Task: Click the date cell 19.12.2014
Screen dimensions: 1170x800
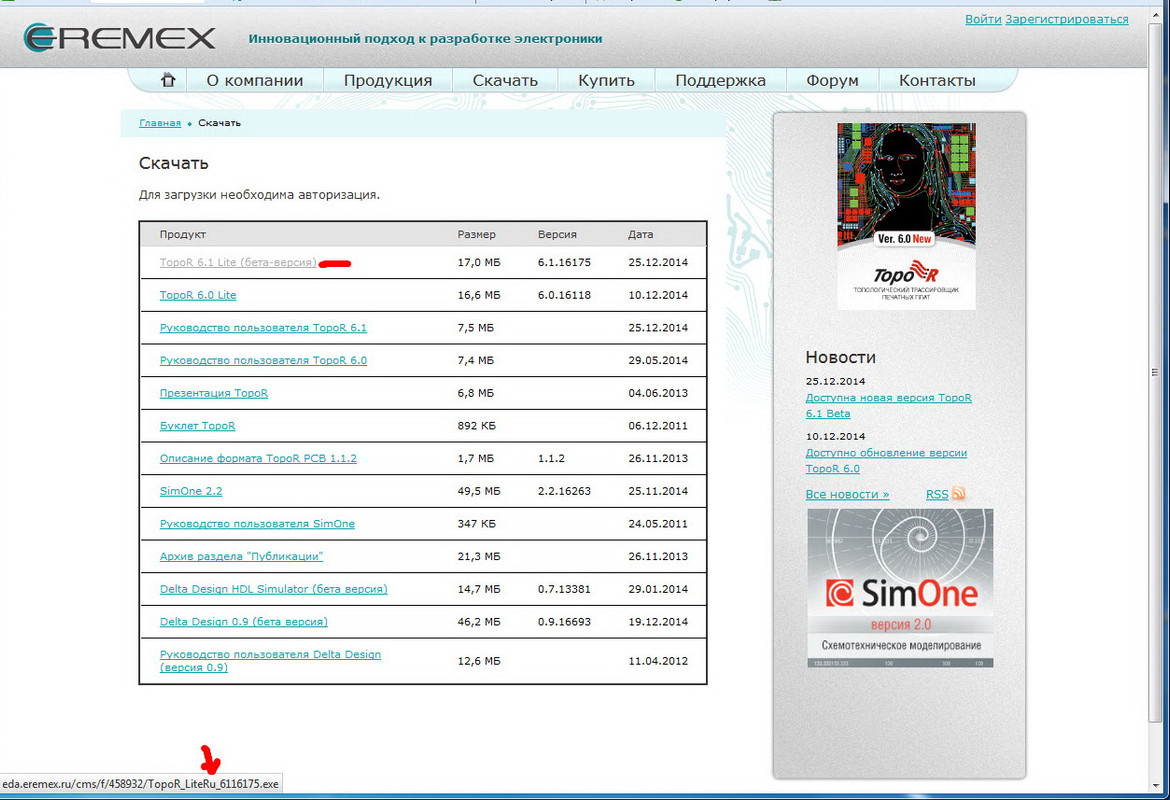Action: [x=658, y=622]
